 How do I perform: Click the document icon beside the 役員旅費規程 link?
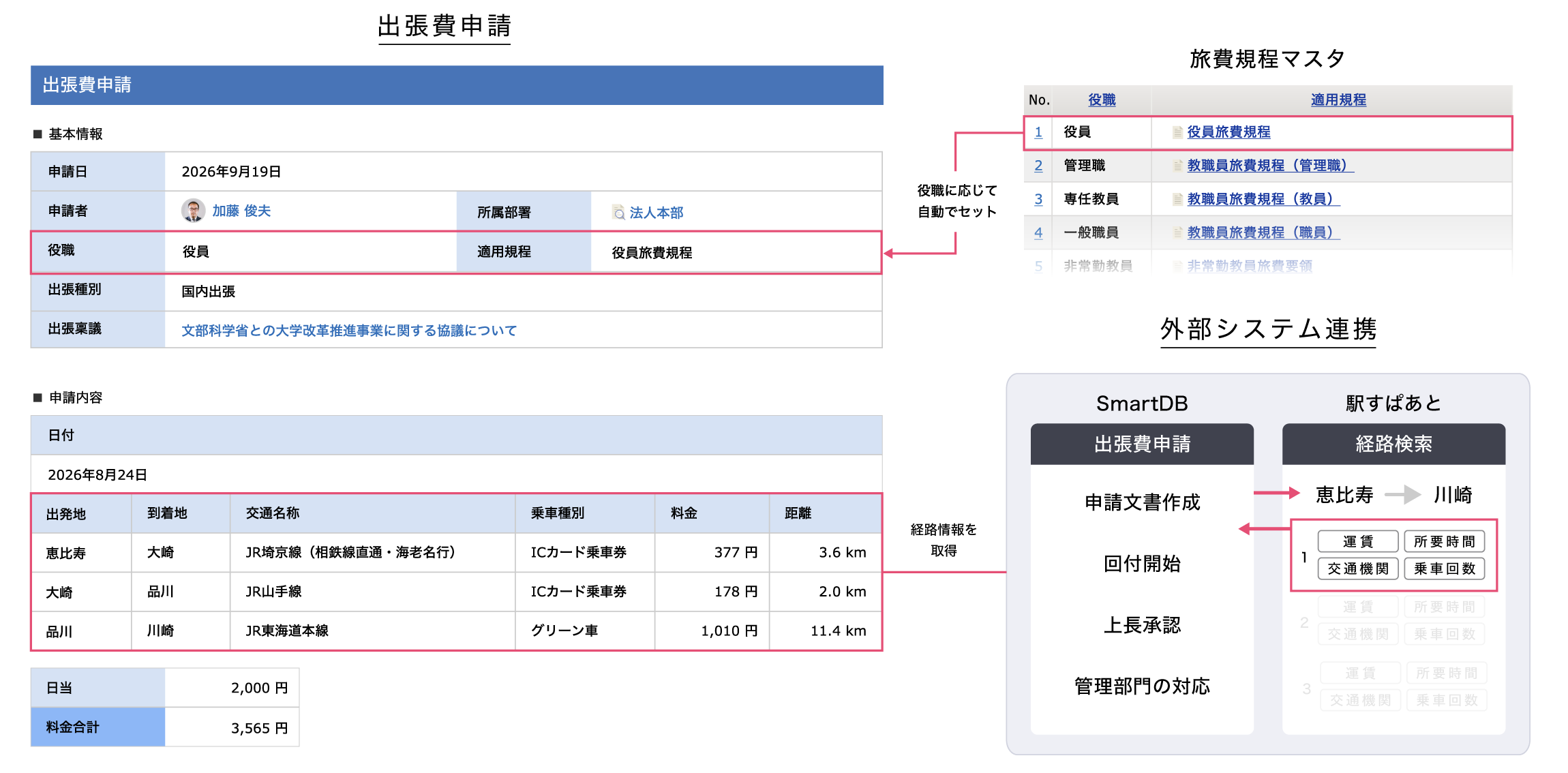pos(1177,132)
